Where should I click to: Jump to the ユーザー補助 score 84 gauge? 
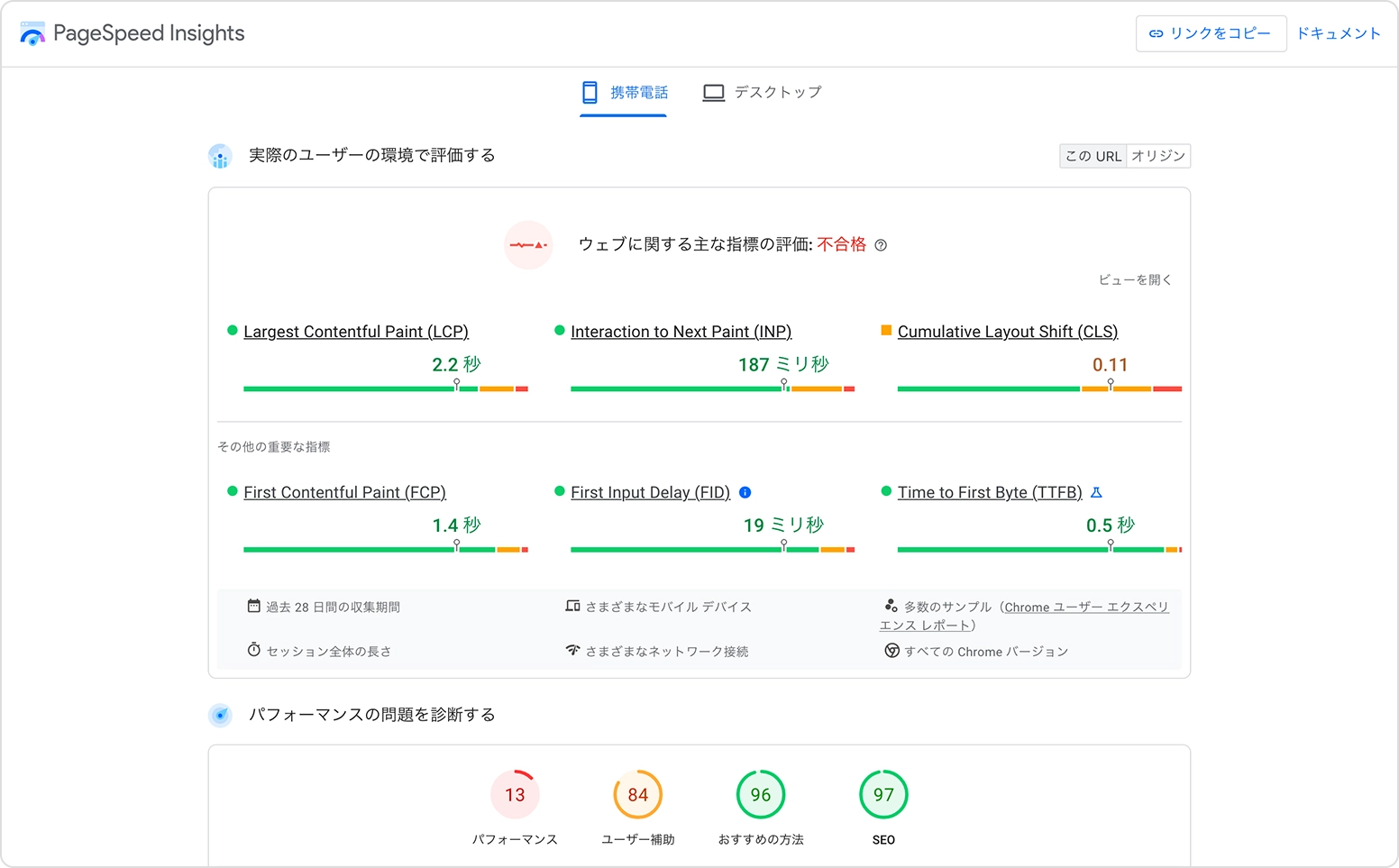[638, 795]
